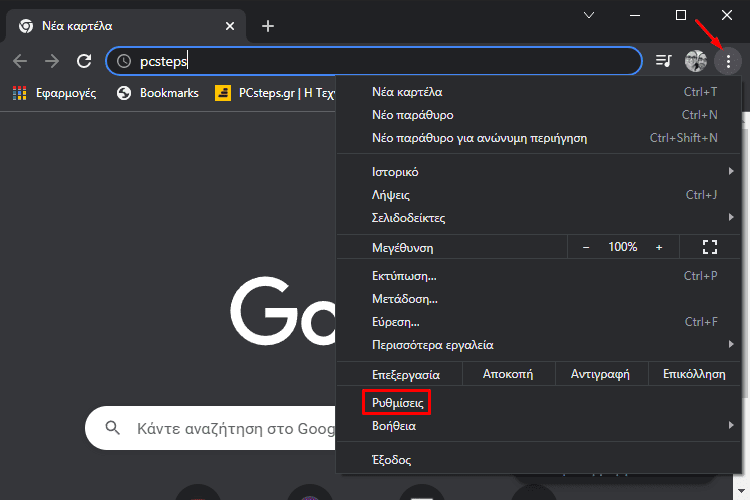This screenshot has width=750, height=500.
Task: Open a new tab with plus button
Action: pyautogui.click(x=268, y=26)
